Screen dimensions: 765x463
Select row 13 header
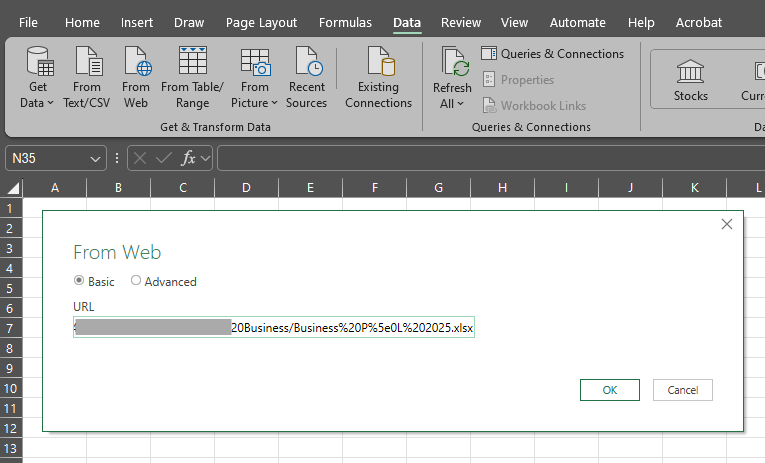pos(11,448)
